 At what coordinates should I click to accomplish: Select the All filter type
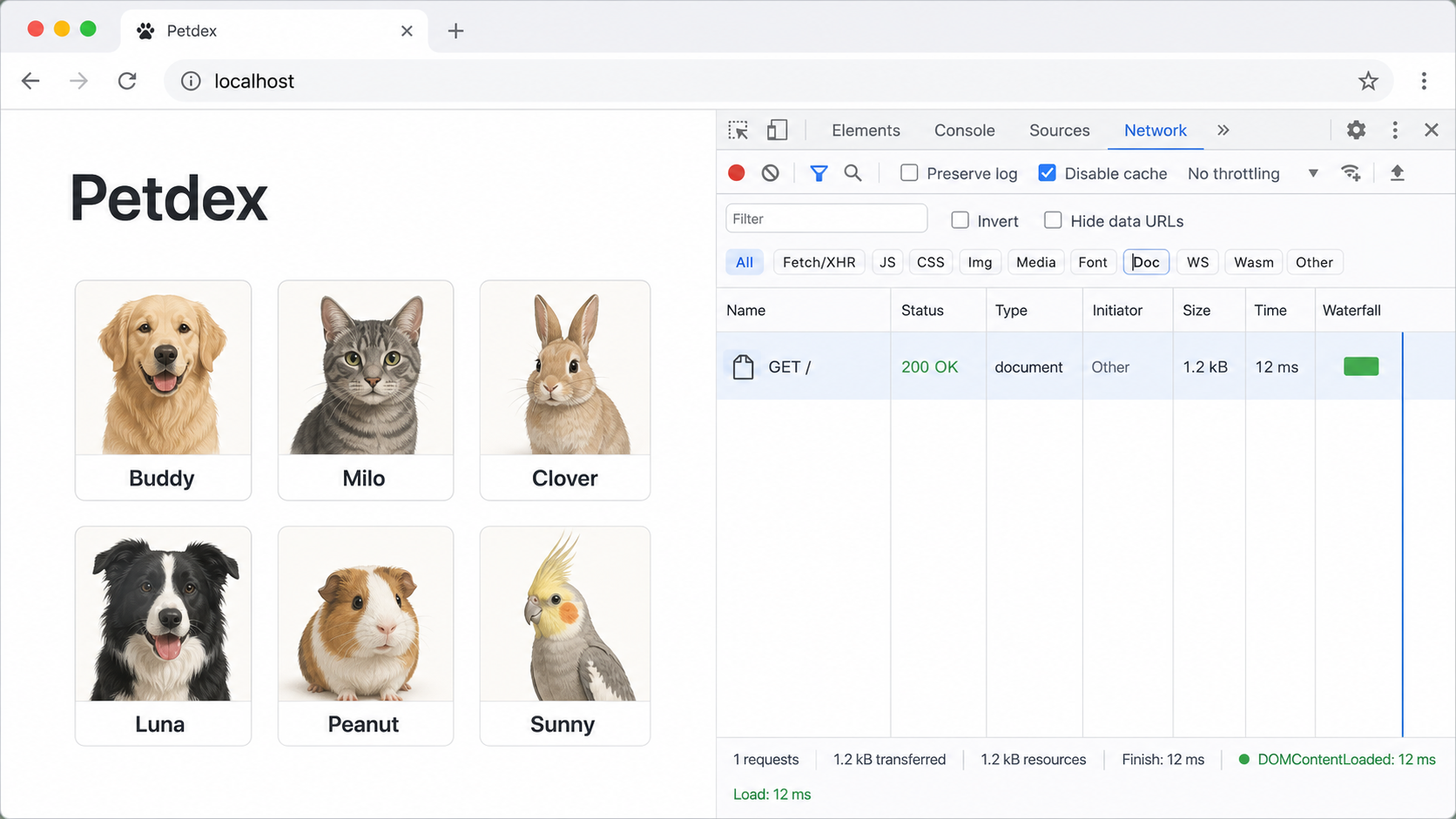pos(745,262)
